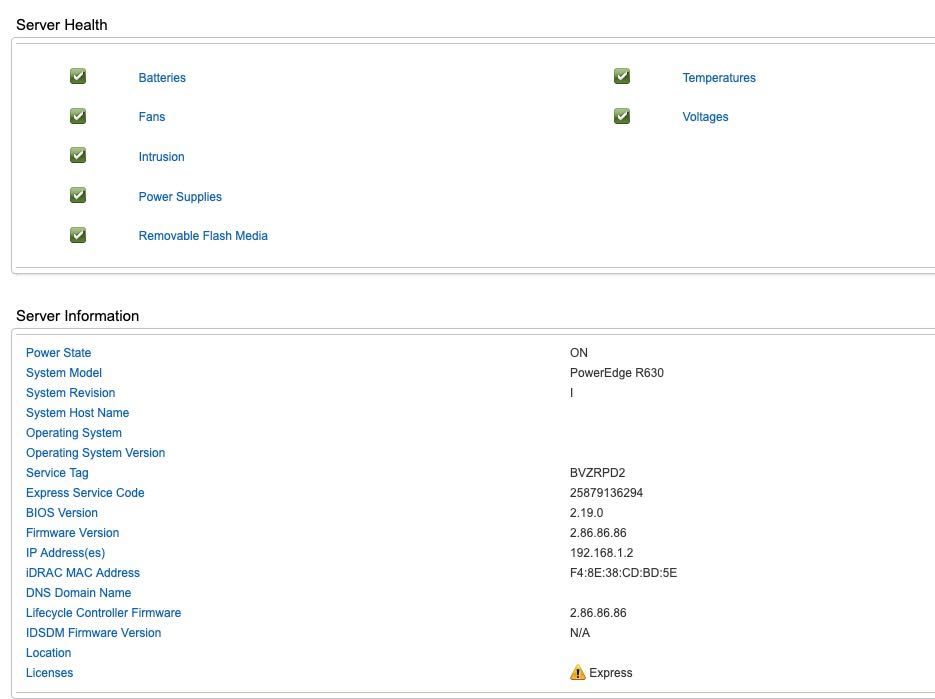Click the yellow warning icon beside Express

[577, 673]
